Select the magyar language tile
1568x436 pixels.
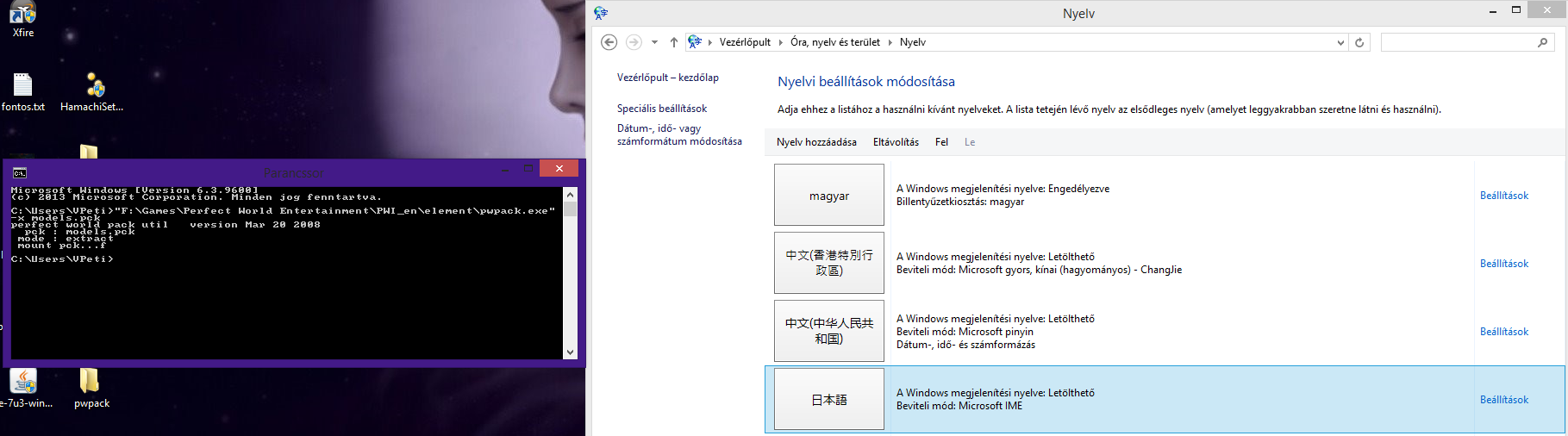pyautogui.click(x=828, y=196)
